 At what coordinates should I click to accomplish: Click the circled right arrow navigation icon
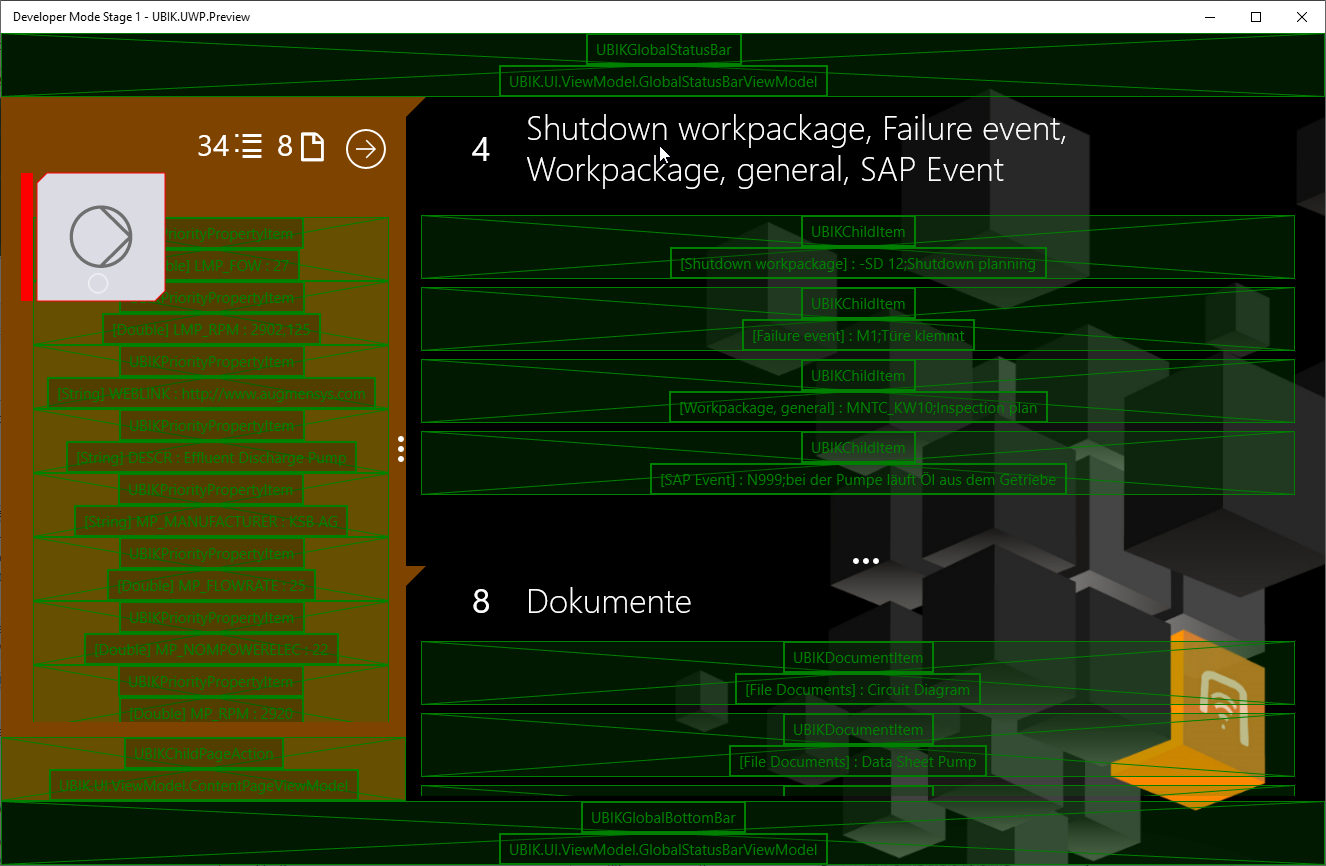366,149
